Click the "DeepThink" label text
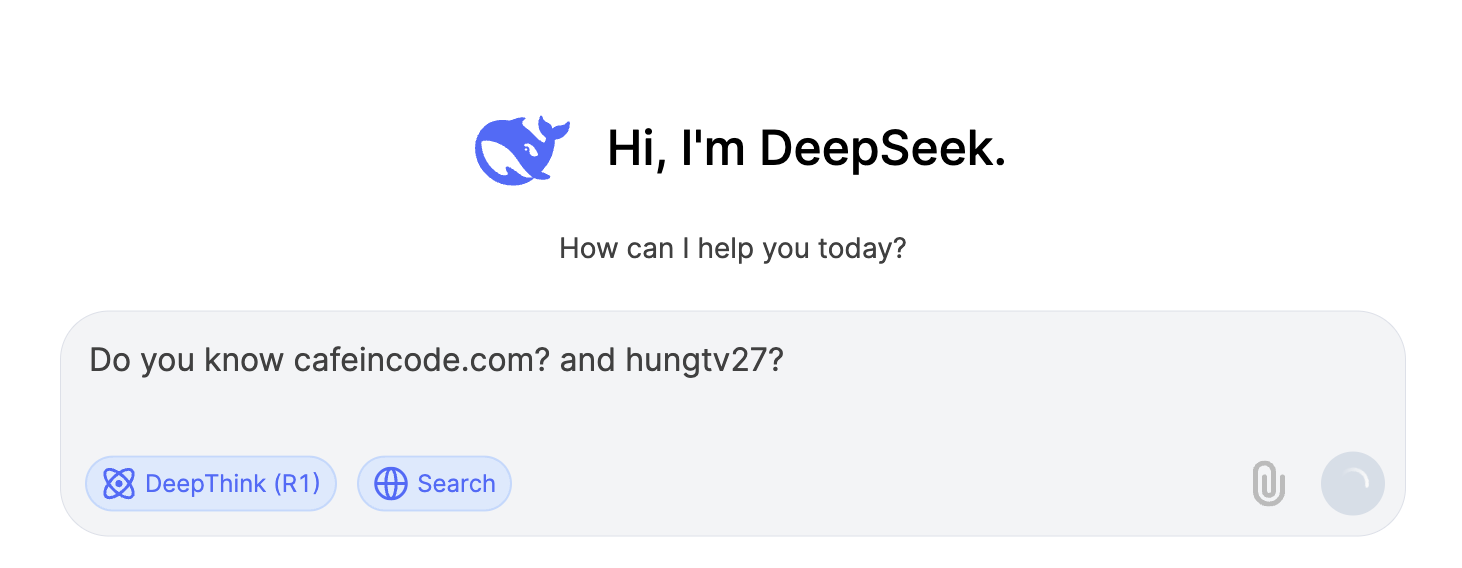Viewport: 1462px width, 568px height. [x=205, y=484]
